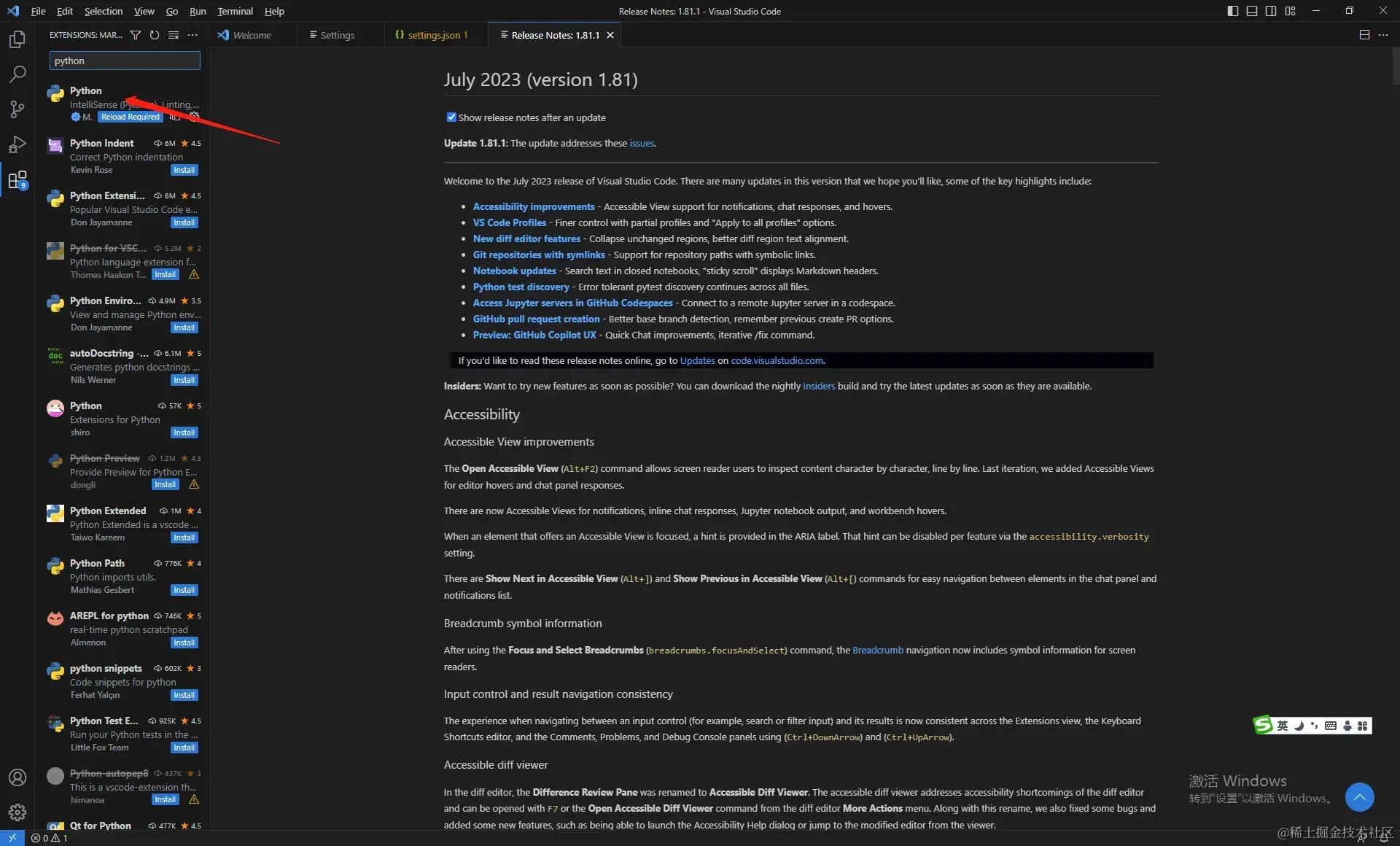Toggle the bottom panel layout icon

1252,11
